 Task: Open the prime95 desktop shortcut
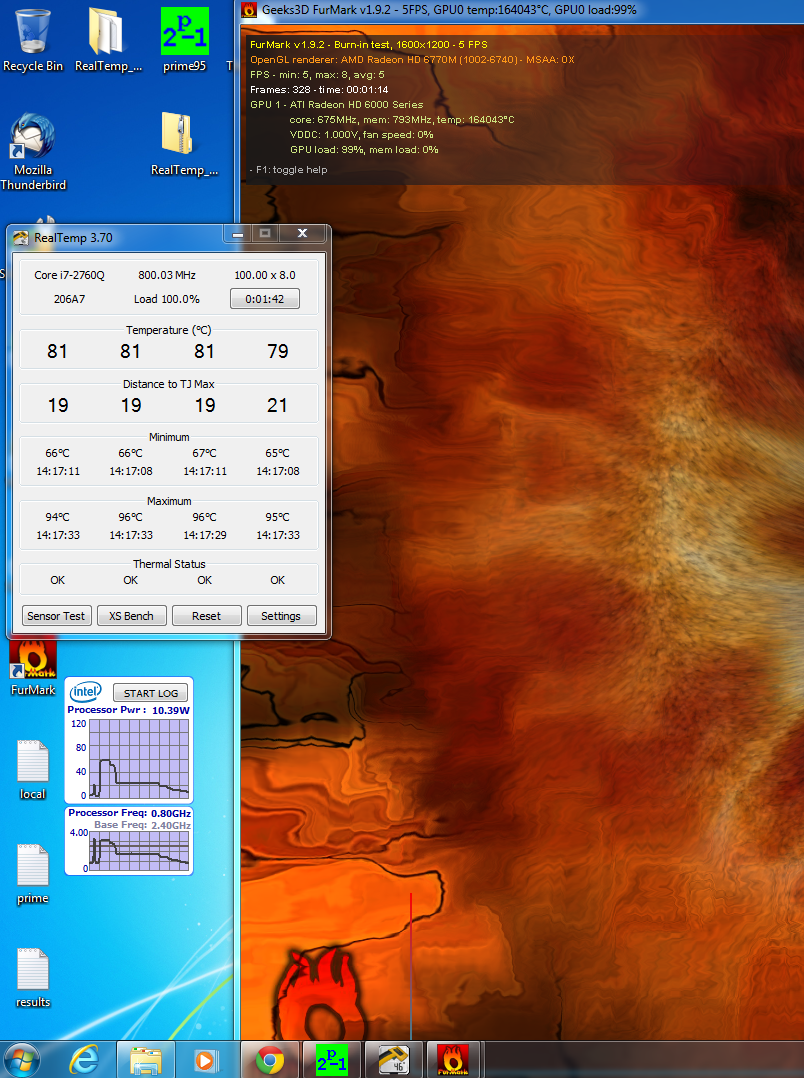(x=184, y=40)
